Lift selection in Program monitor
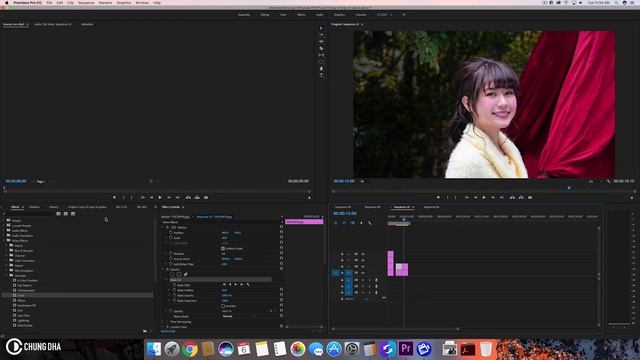The height and width of the screenshot is (360, 640). tap(512, 198)
